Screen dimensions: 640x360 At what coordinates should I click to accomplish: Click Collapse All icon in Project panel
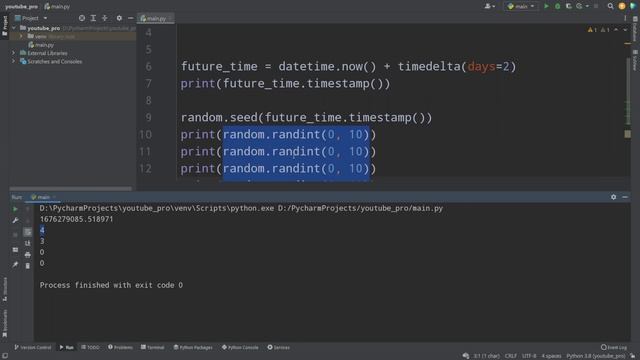coord(104,18)
